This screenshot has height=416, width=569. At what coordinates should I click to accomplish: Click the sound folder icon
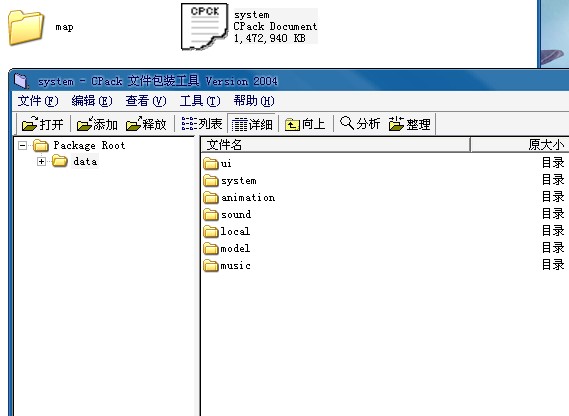[x=211, y=215]
